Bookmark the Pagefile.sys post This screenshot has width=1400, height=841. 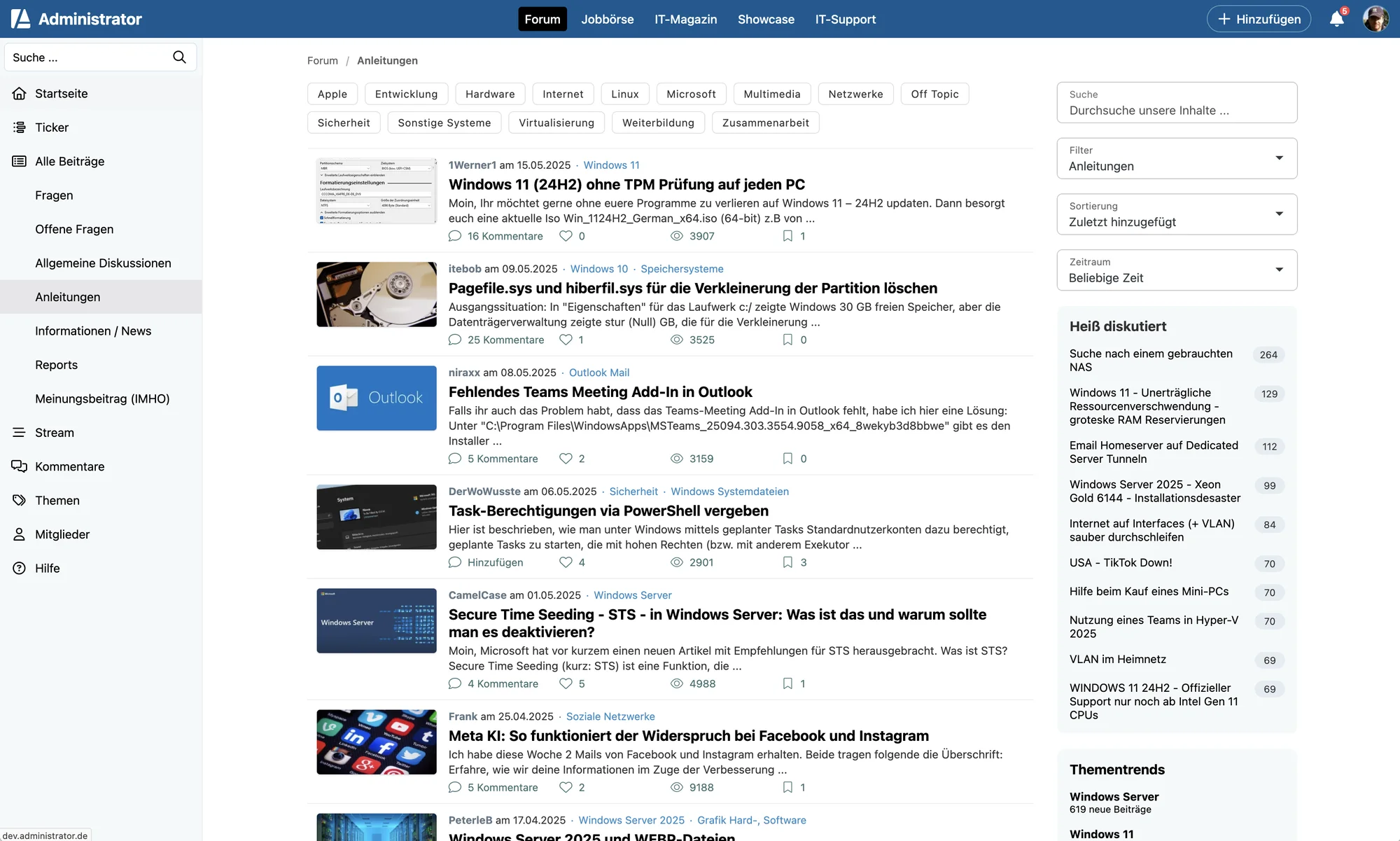pos(787,340)
